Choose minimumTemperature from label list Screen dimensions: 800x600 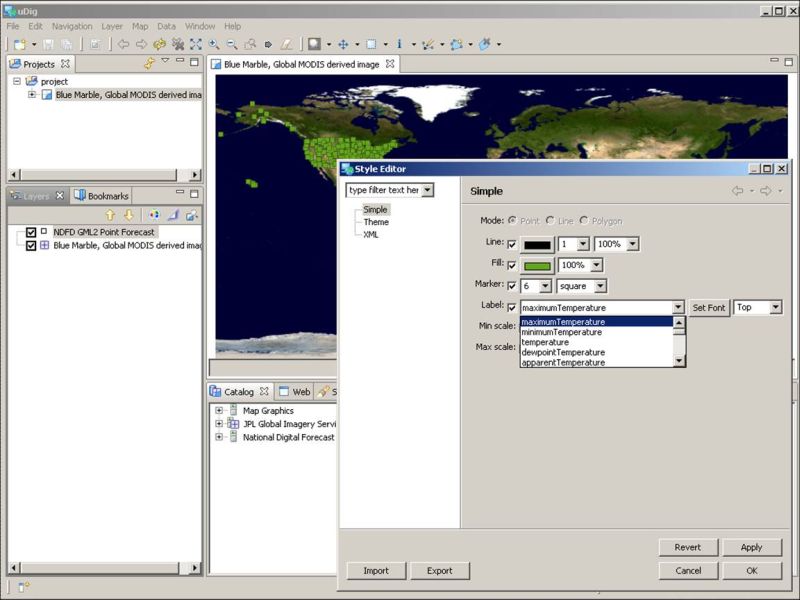click(562, 332)
